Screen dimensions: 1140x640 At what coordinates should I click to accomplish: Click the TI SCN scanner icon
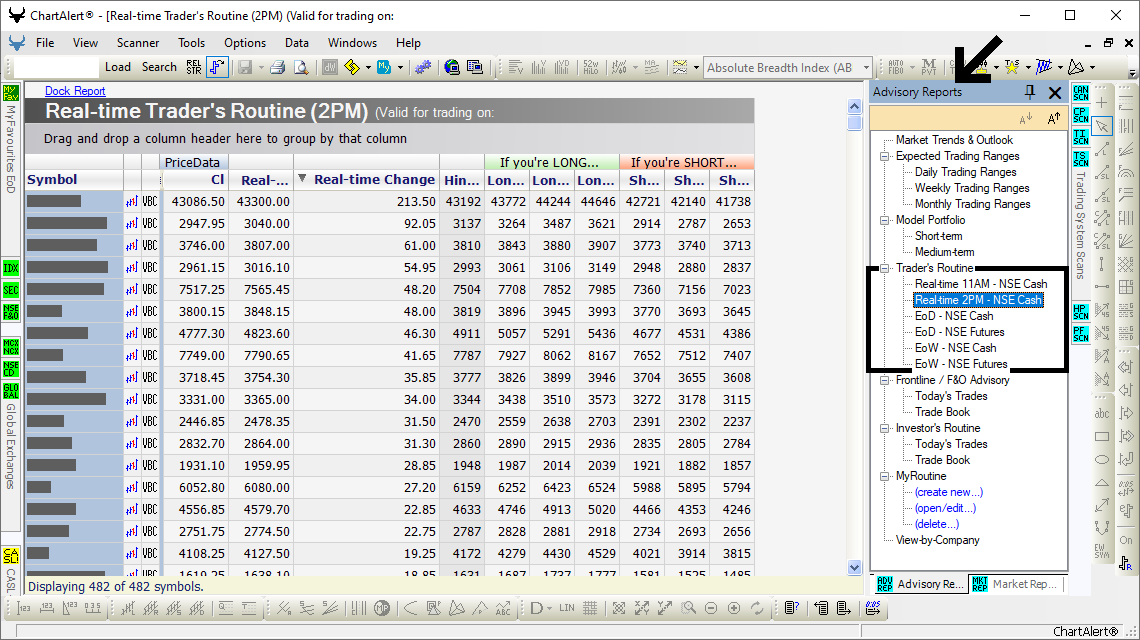[x=1080, y=137]
